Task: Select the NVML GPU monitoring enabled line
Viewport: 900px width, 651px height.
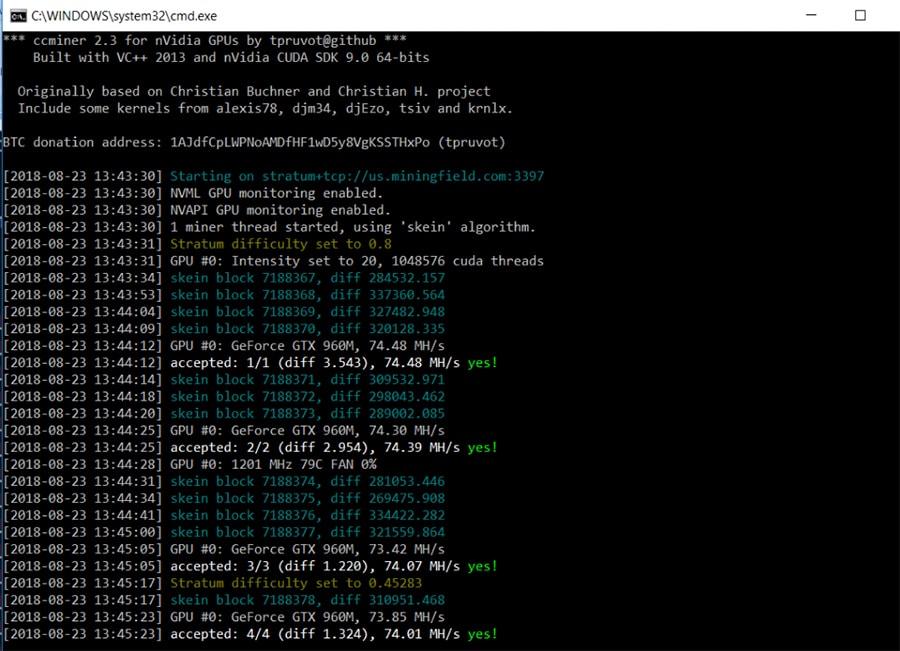Action: (x=276, y=193)
